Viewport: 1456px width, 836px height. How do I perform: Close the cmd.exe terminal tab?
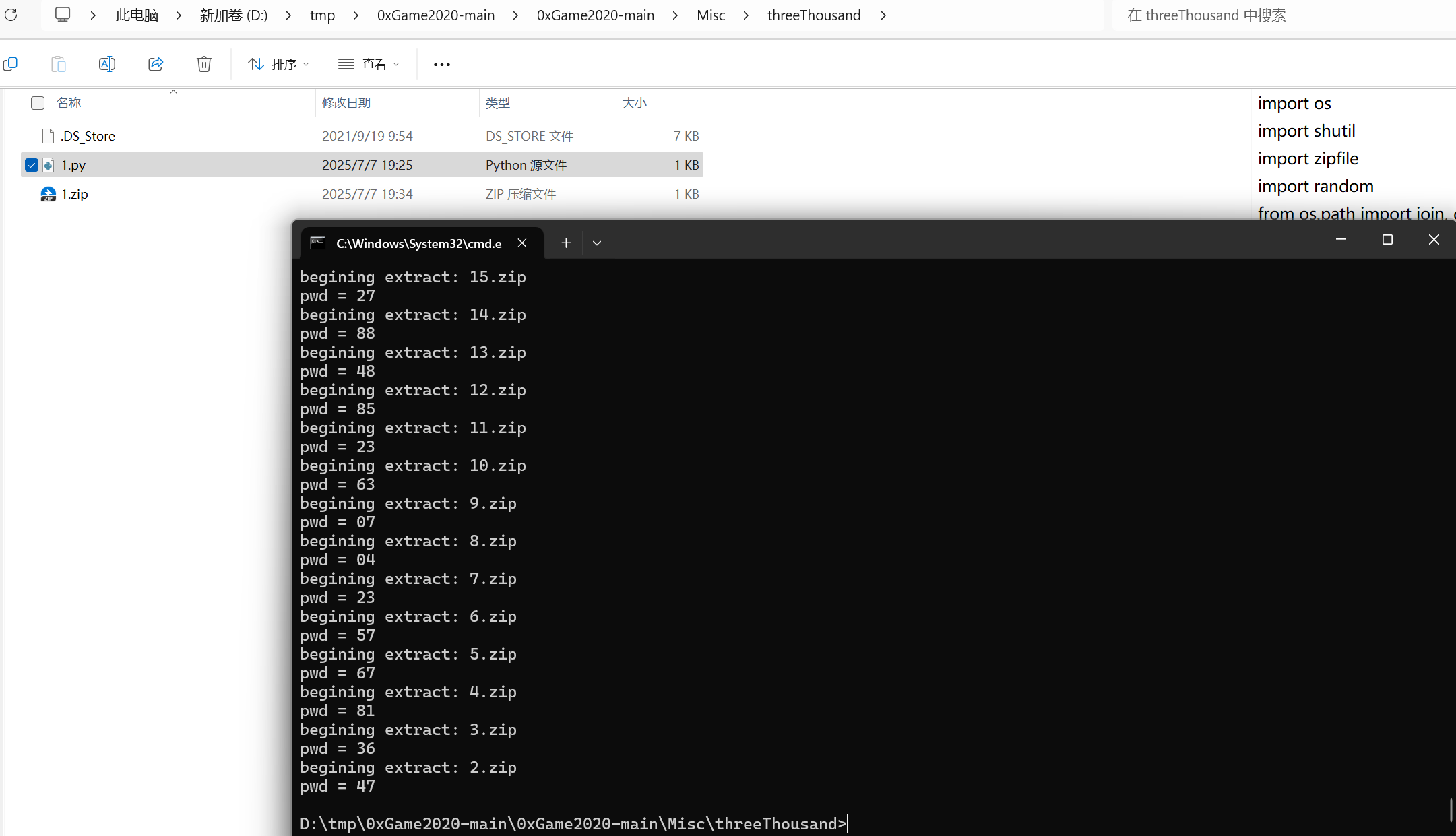pyautogui.click(x=522, y=243)
